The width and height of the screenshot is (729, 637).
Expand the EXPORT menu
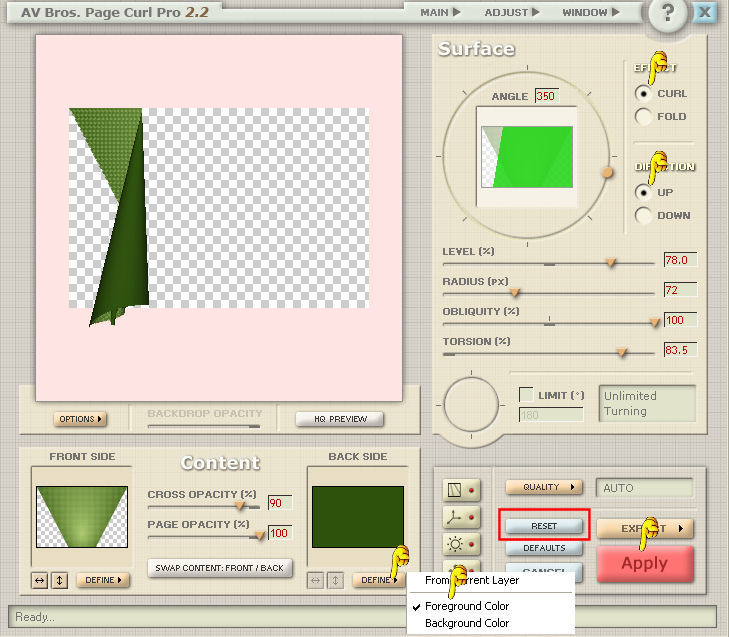pos(644,529)
